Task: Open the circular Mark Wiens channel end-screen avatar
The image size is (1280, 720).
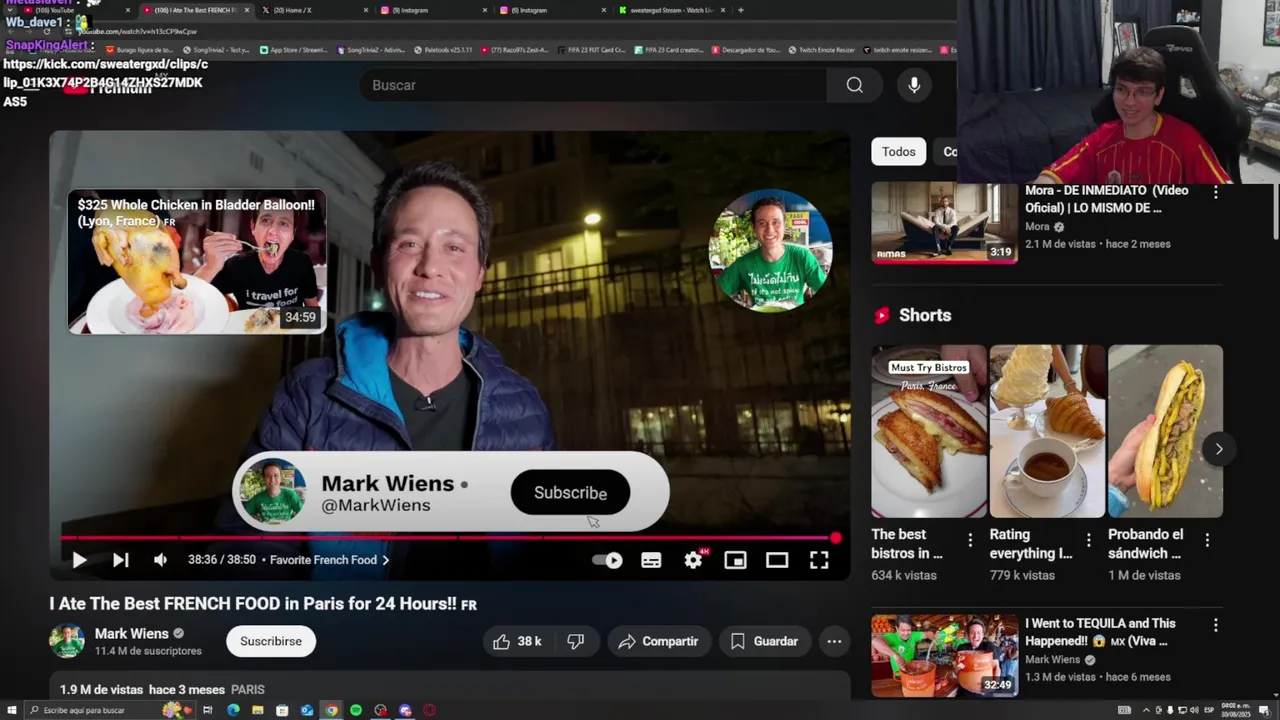Action: [770, 250]
